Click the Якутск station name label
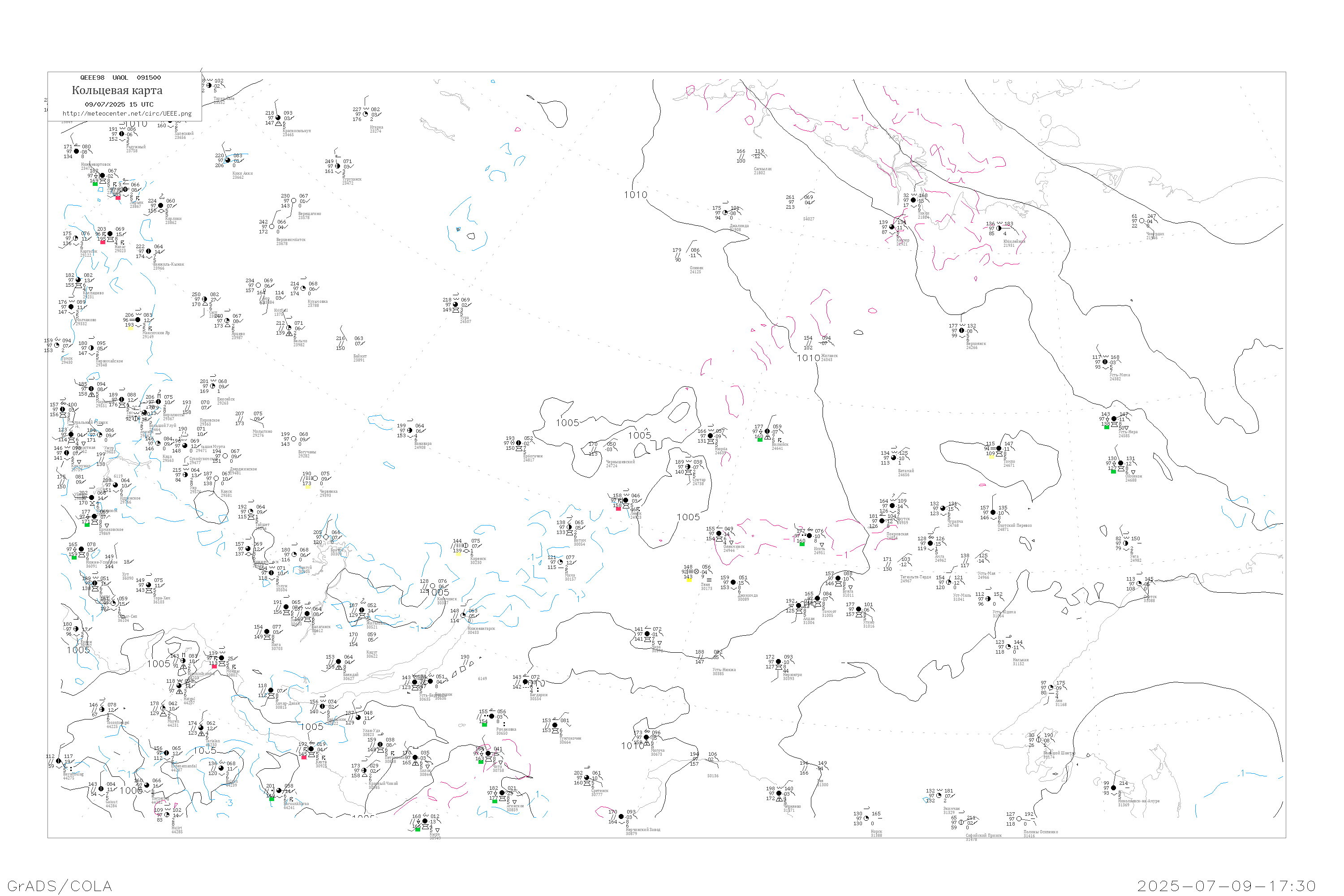This screenshot has height=896, width=1344. coord(904,519)
